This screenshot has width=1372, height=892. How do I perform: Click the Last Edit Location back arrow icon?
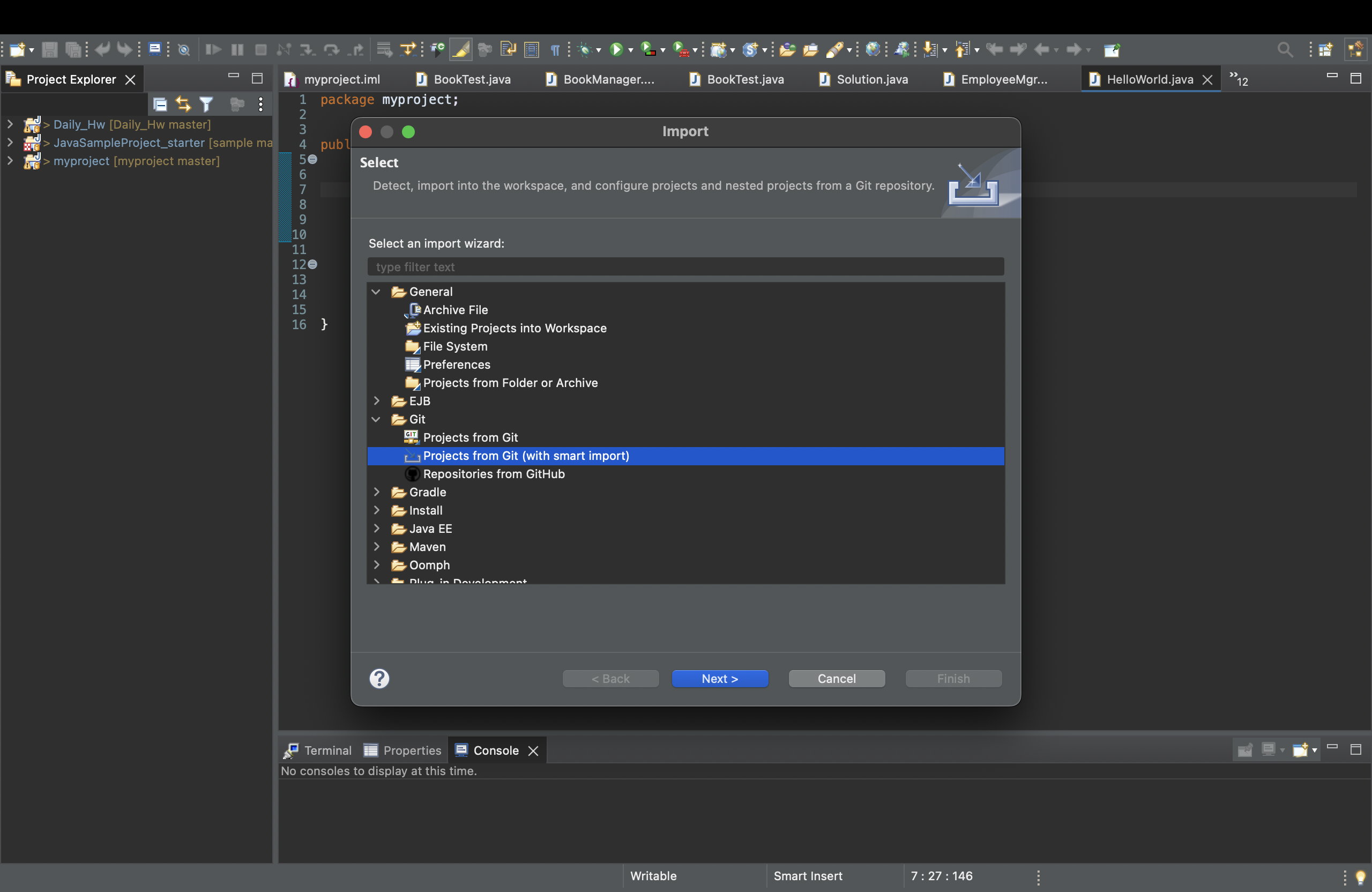coord(994,50)
